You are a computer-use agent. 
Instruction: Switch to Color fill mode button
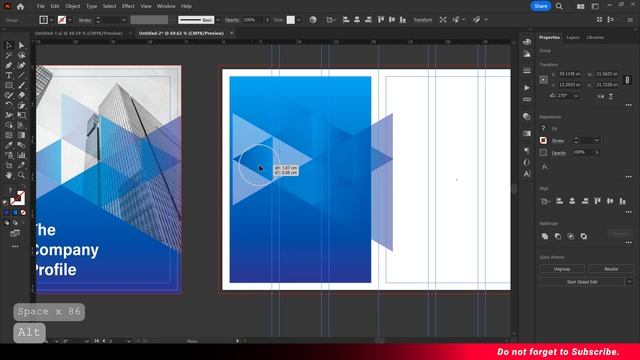click(7, 213)
